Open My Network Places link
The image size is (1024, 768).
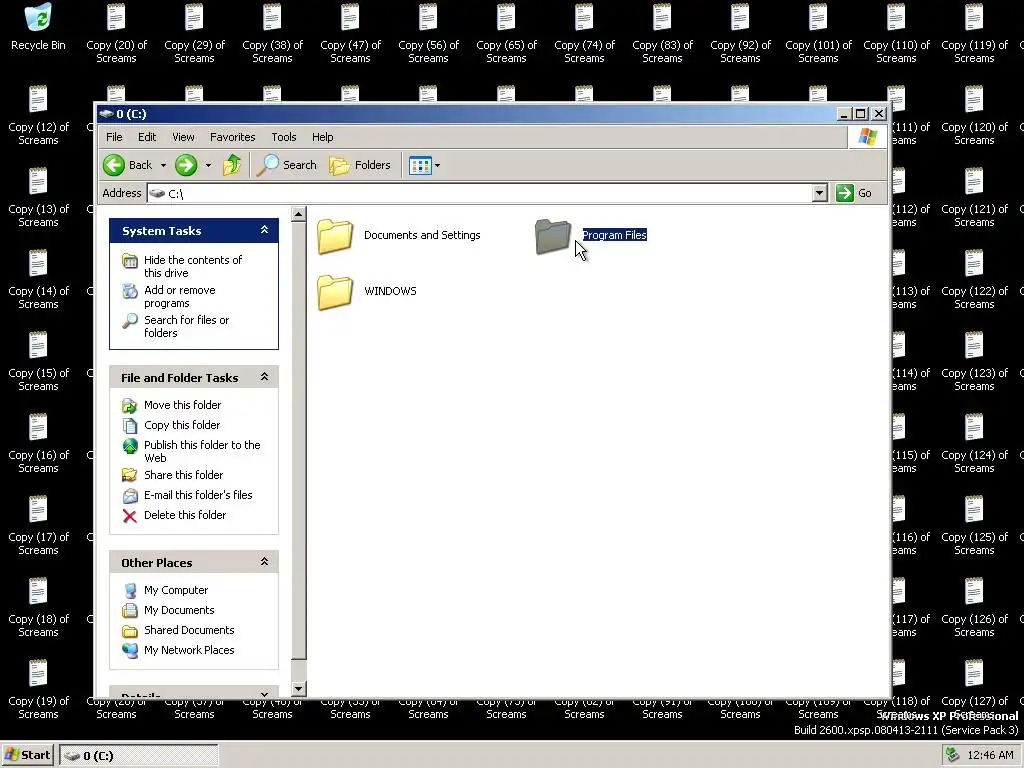(x=189, y=650)
